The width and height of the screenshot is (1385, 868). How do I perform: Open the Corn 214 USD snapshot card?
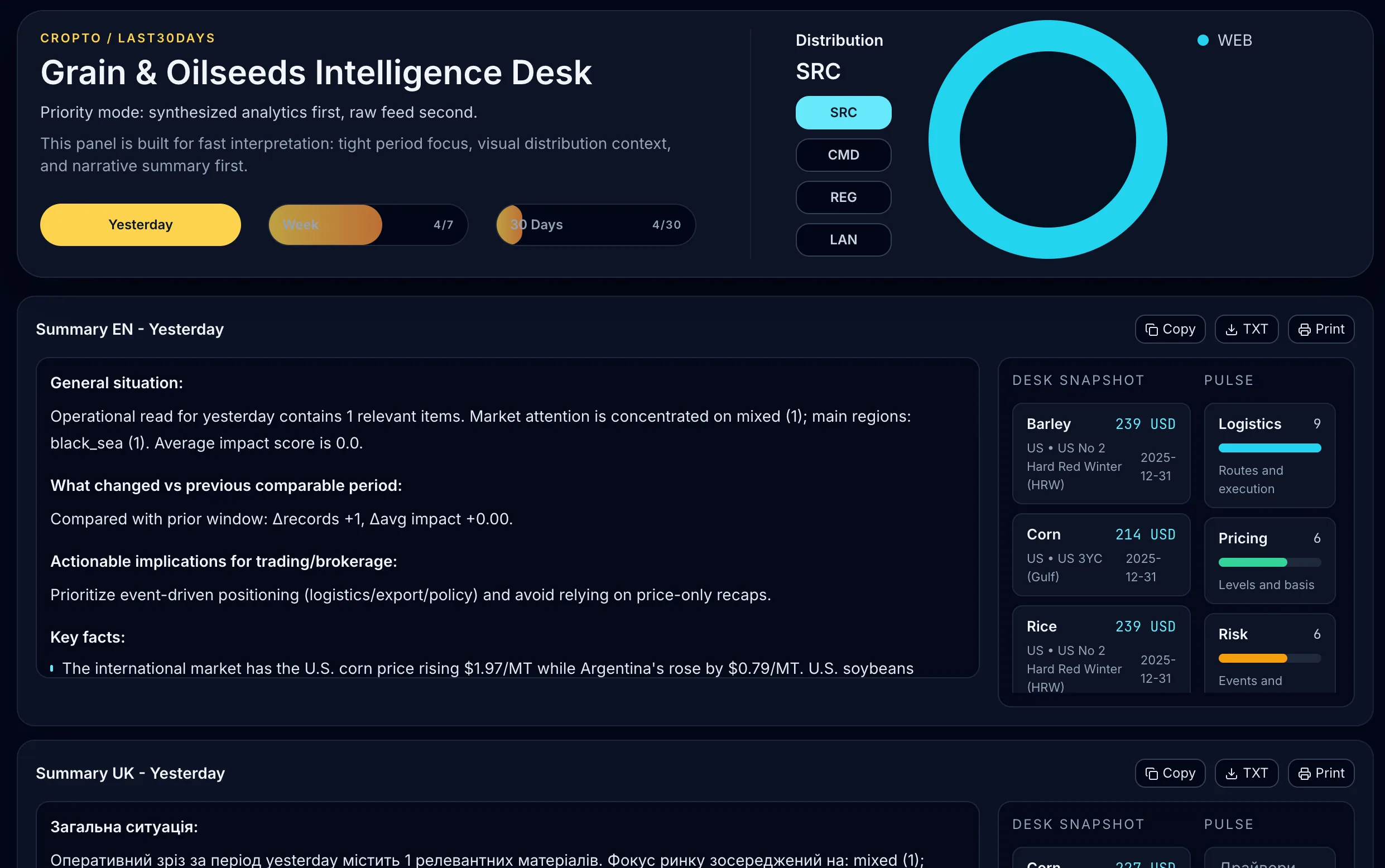pos(1101,554)
